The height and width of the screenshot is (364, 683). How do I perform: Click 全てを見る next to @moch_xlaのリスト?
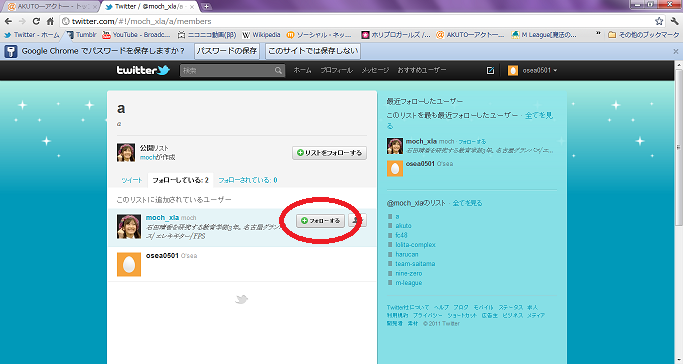[x=467, y=203]
